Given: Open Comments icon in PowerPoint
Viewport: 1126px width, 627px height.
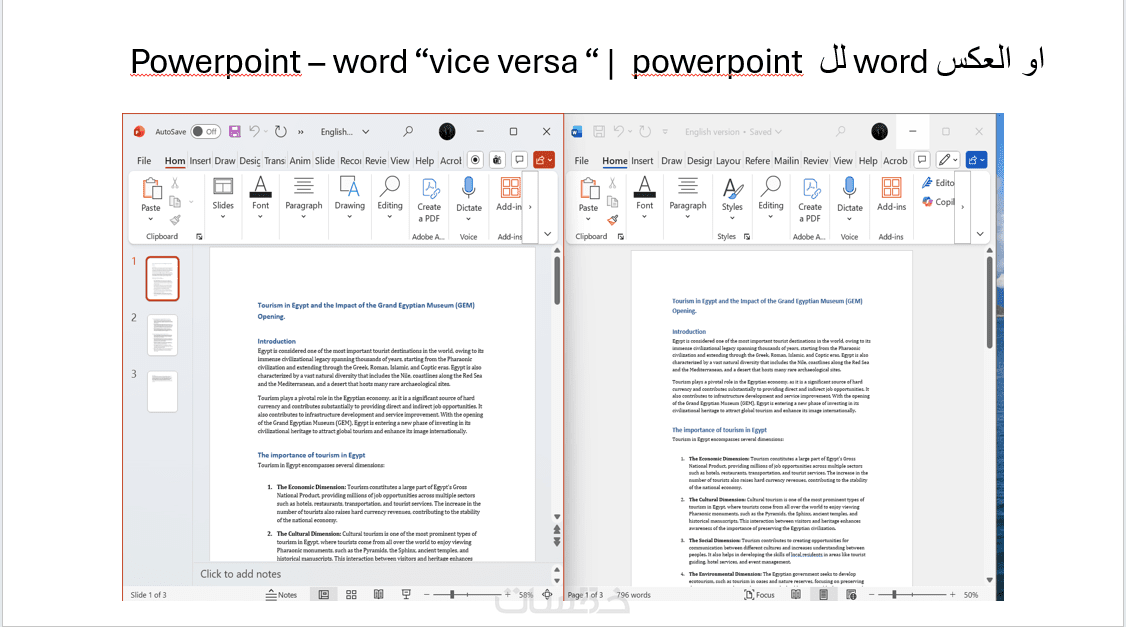Looking at the screenshot, I should coord(519,160).
